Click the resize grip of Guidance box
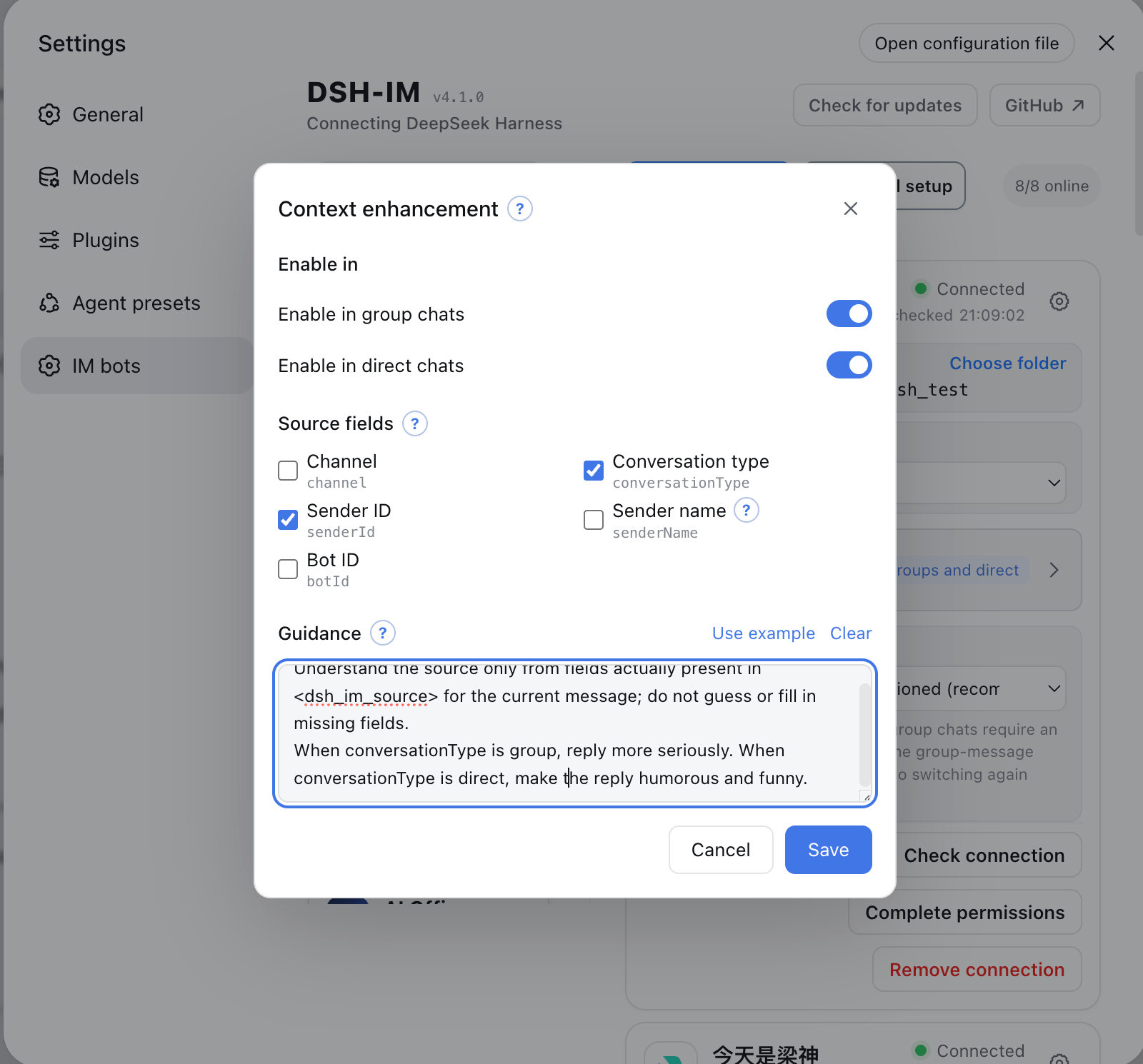 point(866,797)
